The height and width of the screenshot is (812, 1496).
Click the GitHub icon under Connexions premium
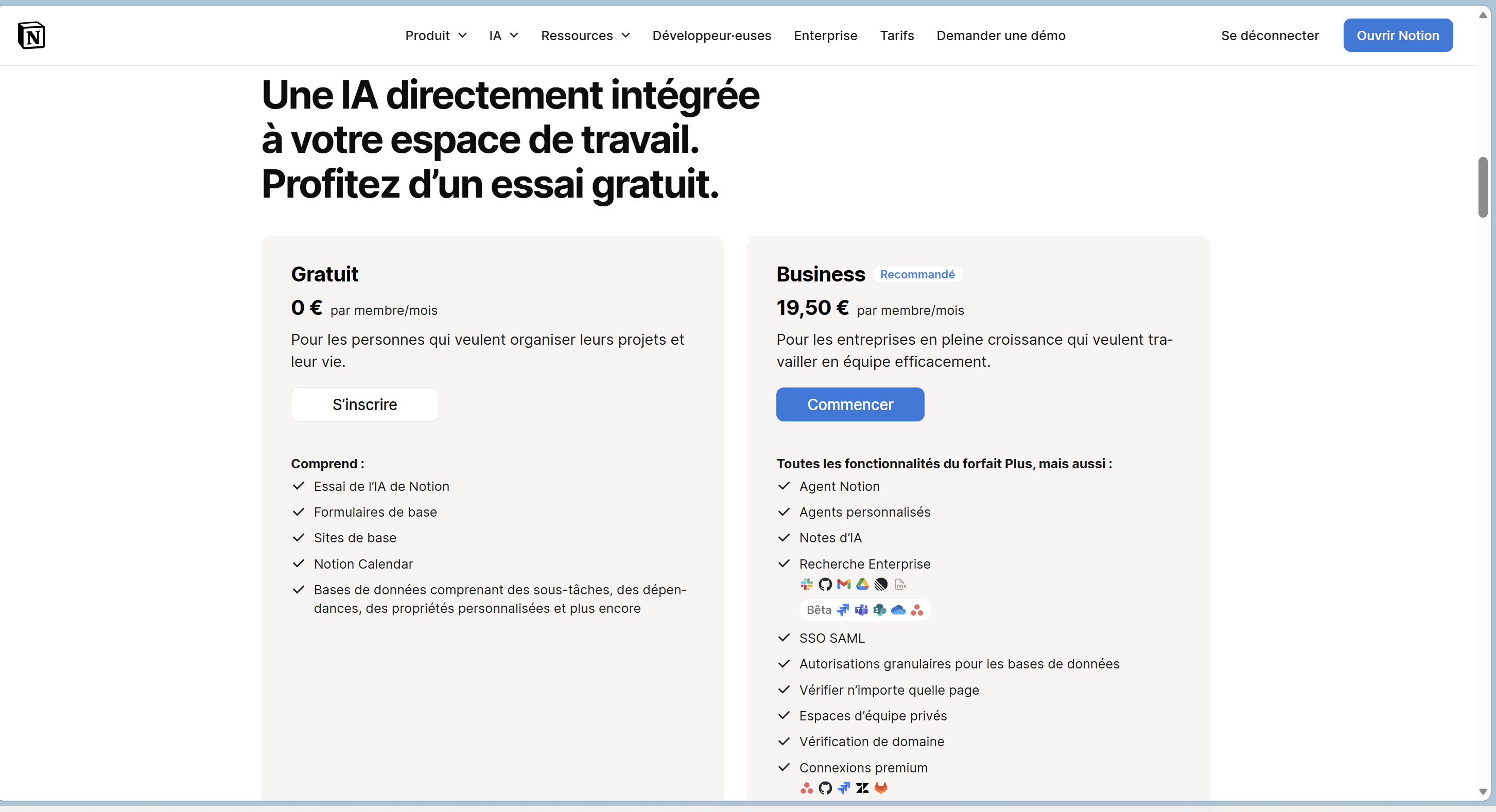(825, 788)
